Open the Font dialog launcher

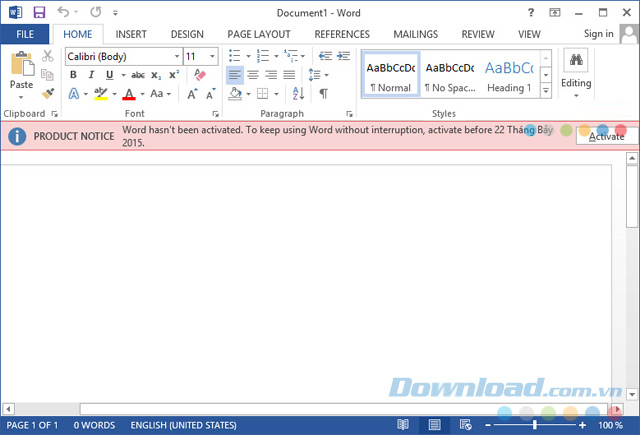coord(216,114)
